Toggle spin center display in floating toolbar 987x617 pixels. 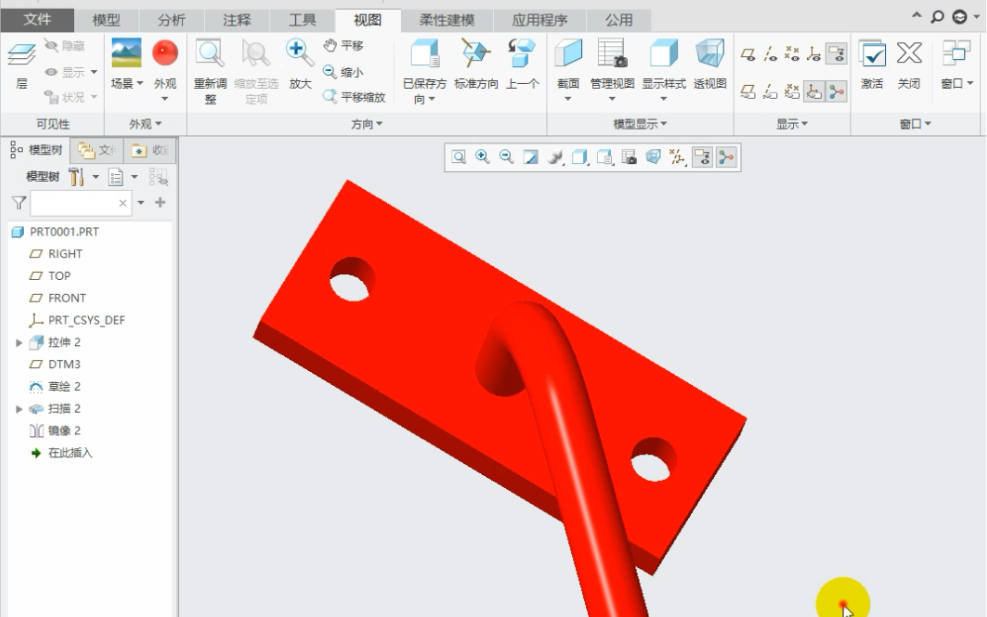(726, 157)
